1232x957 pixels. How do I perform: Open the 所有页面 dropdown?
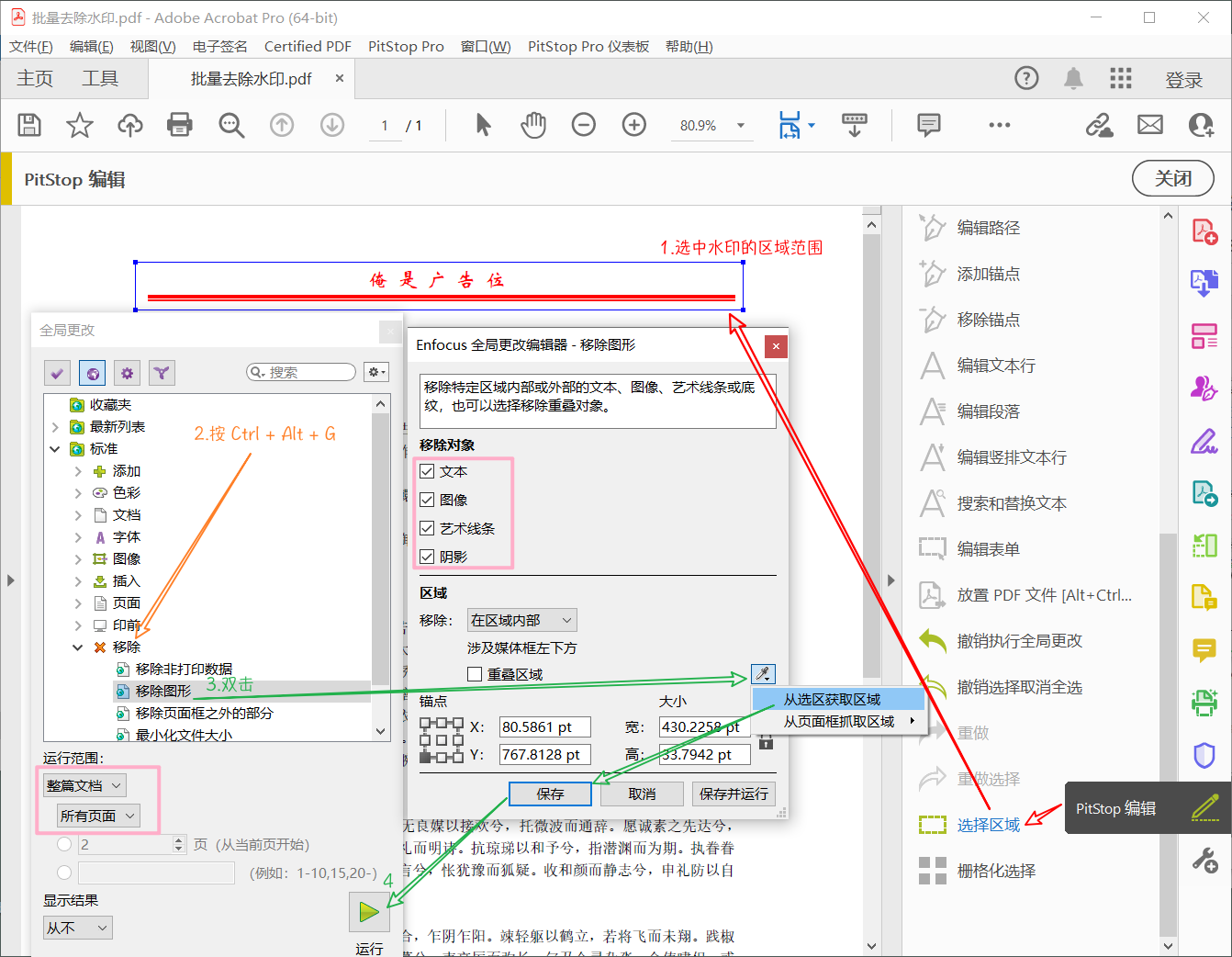98,816
